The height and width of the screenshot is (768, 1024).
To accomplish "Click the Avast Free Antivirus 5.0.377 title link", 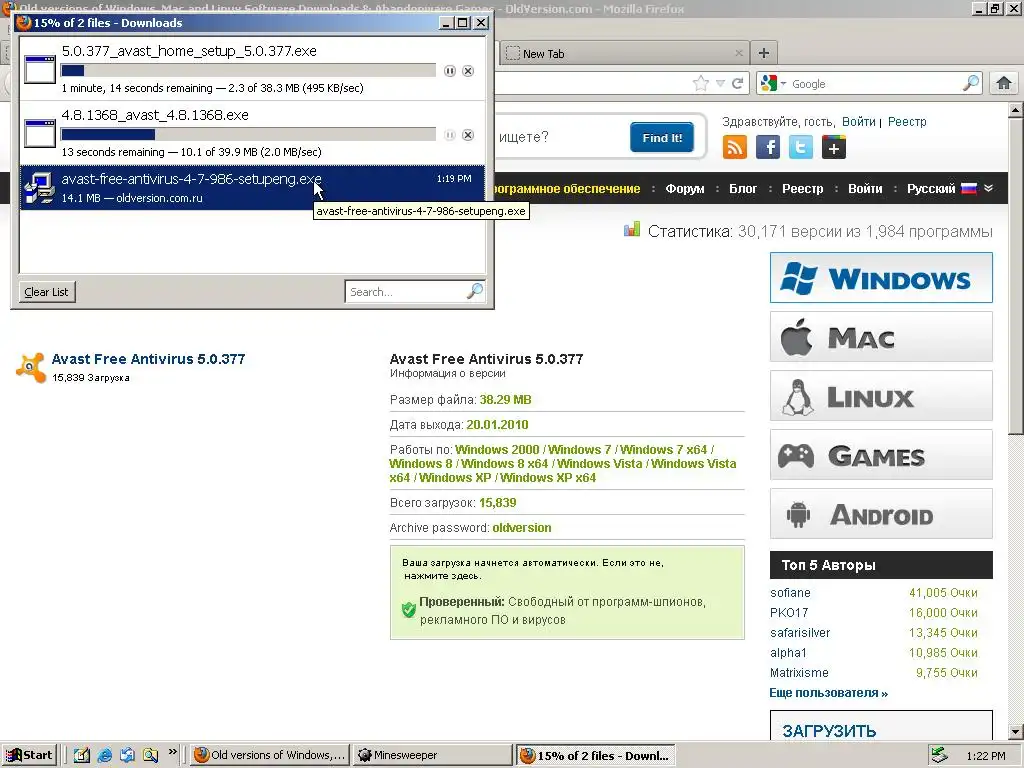I will pos(148,359).
